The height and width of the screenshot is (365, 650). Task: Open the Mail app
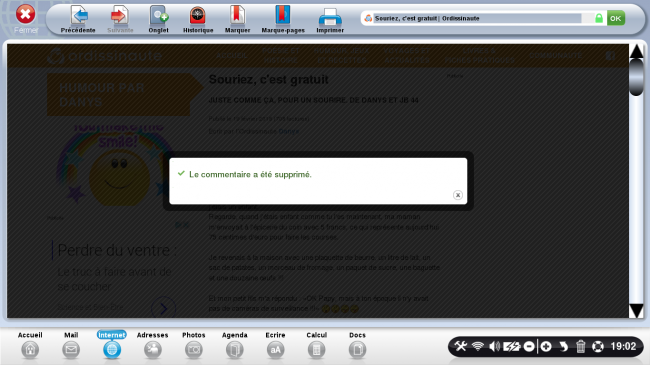[71, 345]
